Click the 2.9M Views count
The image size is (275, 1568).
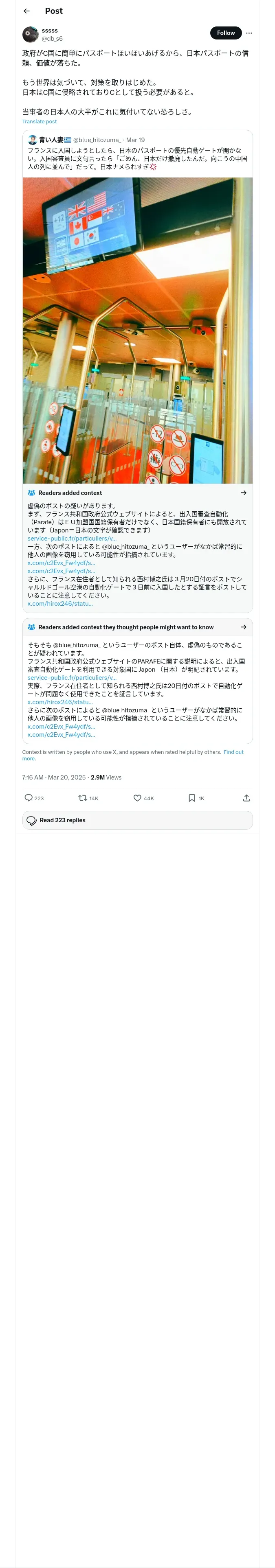106,777
